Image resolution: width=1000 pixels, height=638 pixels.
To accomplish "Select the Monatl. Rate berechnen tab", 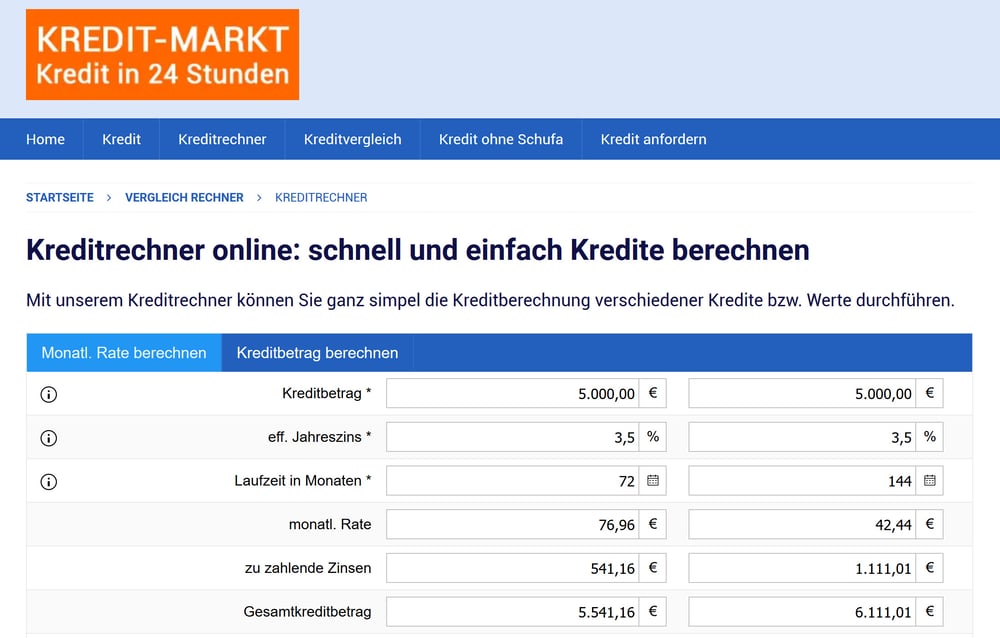I will pyautogui.click(x=124, y=353).
